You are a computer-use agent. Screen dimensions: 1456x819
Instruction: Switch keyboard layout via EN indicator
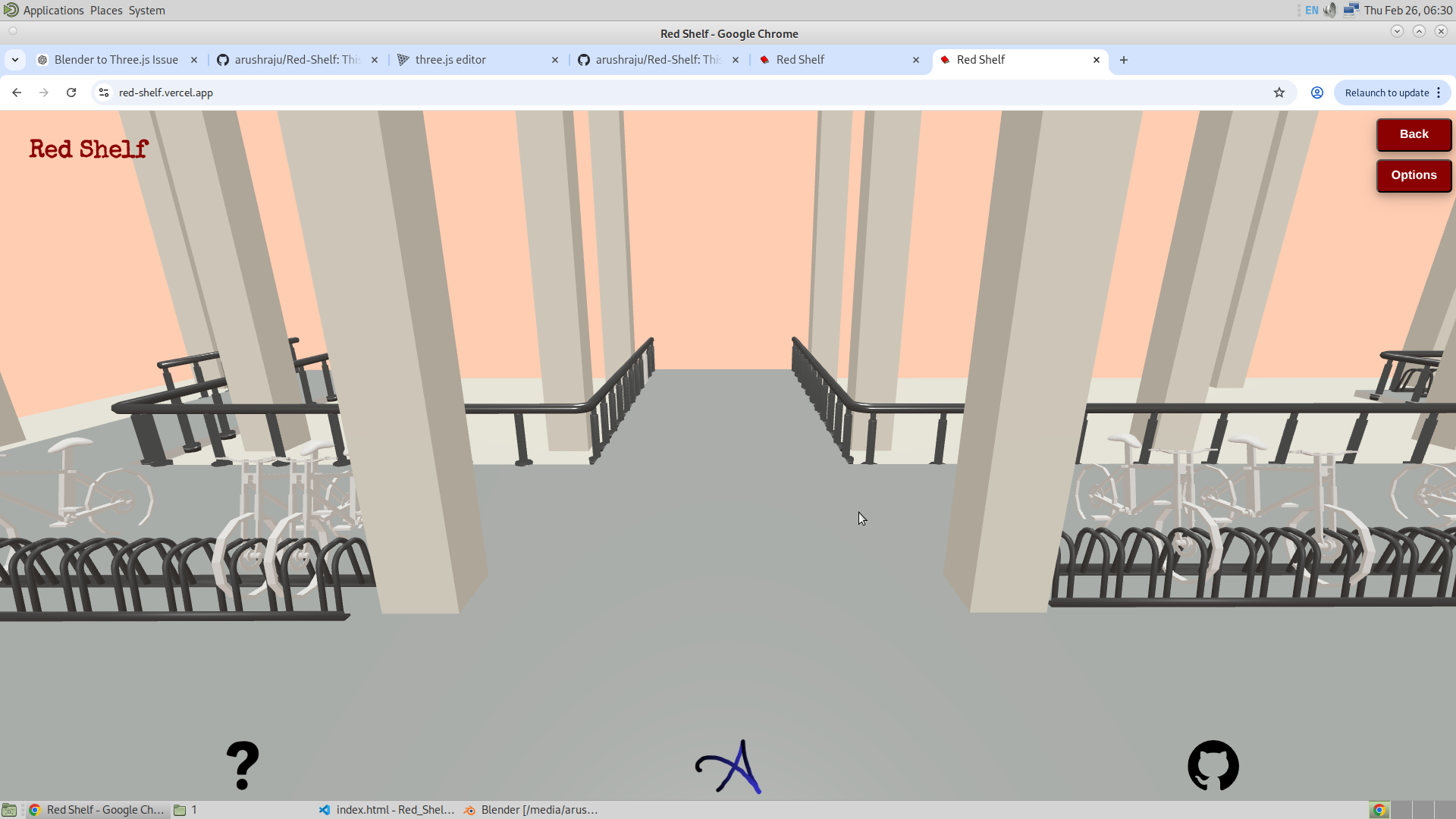click(1311, 10)
